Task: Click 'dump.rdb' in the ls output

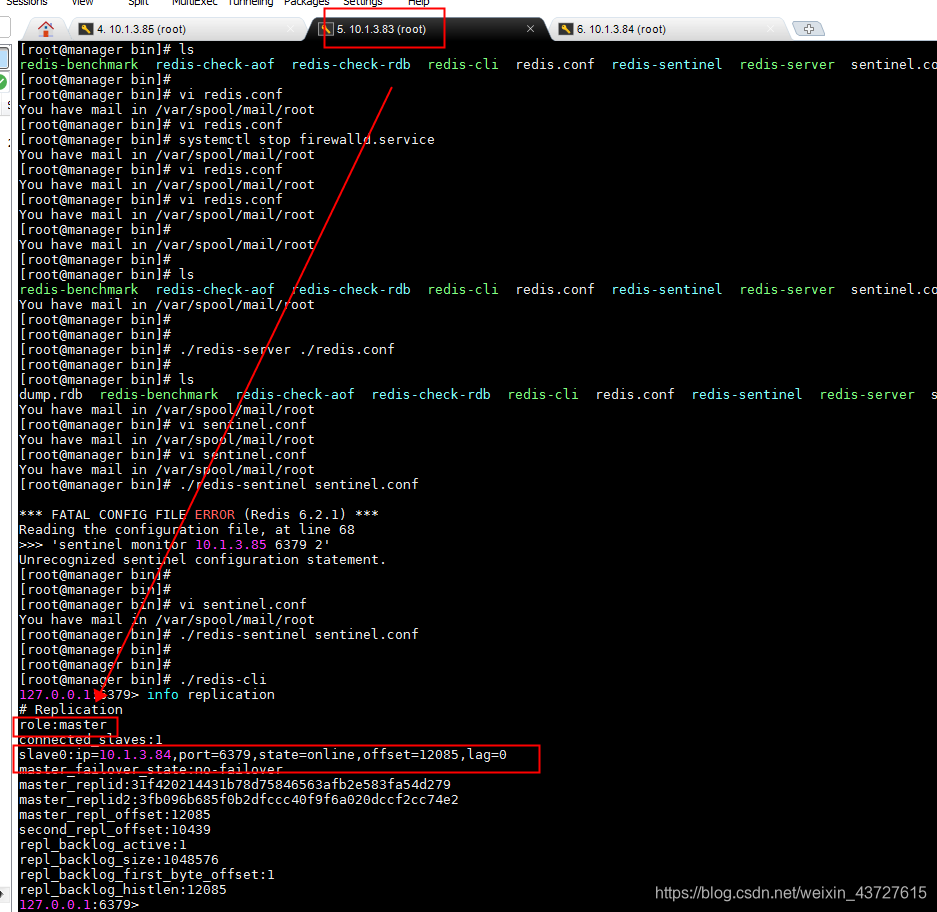Action: pos(51,394)
